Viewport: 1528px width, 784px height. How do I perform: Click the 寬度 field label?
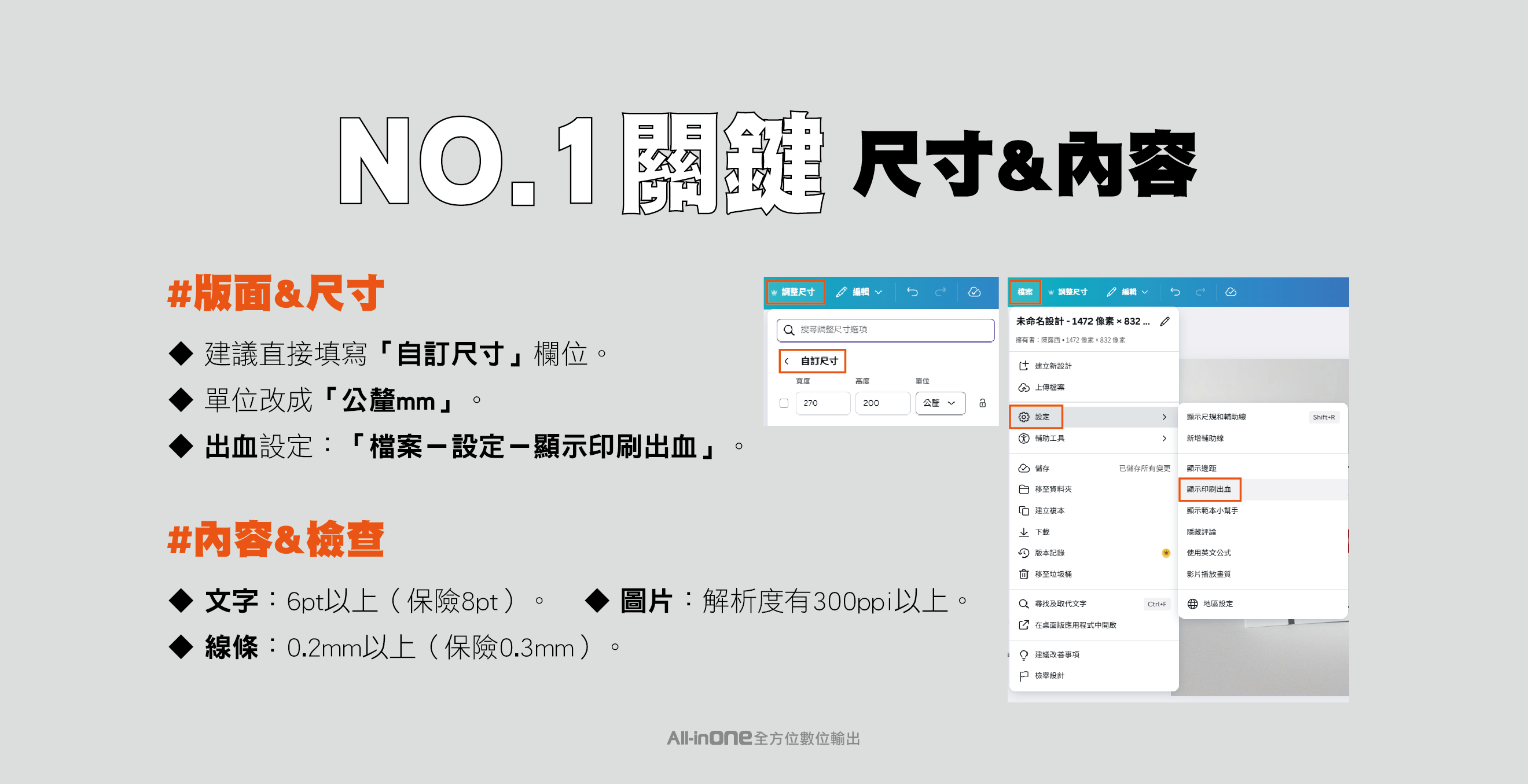pos(803,381)
